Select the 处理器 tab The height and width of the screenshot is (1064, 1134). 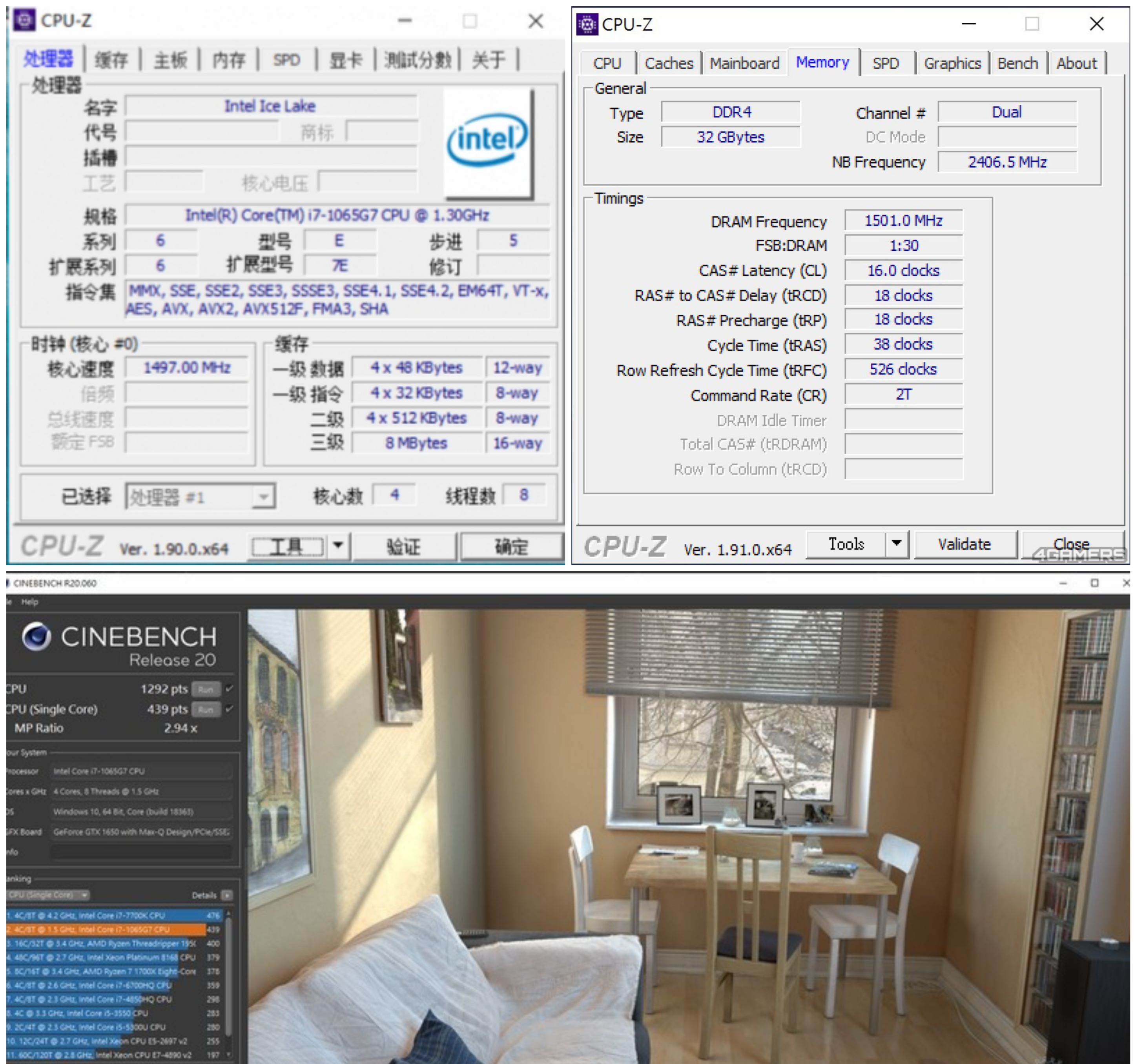pyautogui.click(x=49, y=58)
